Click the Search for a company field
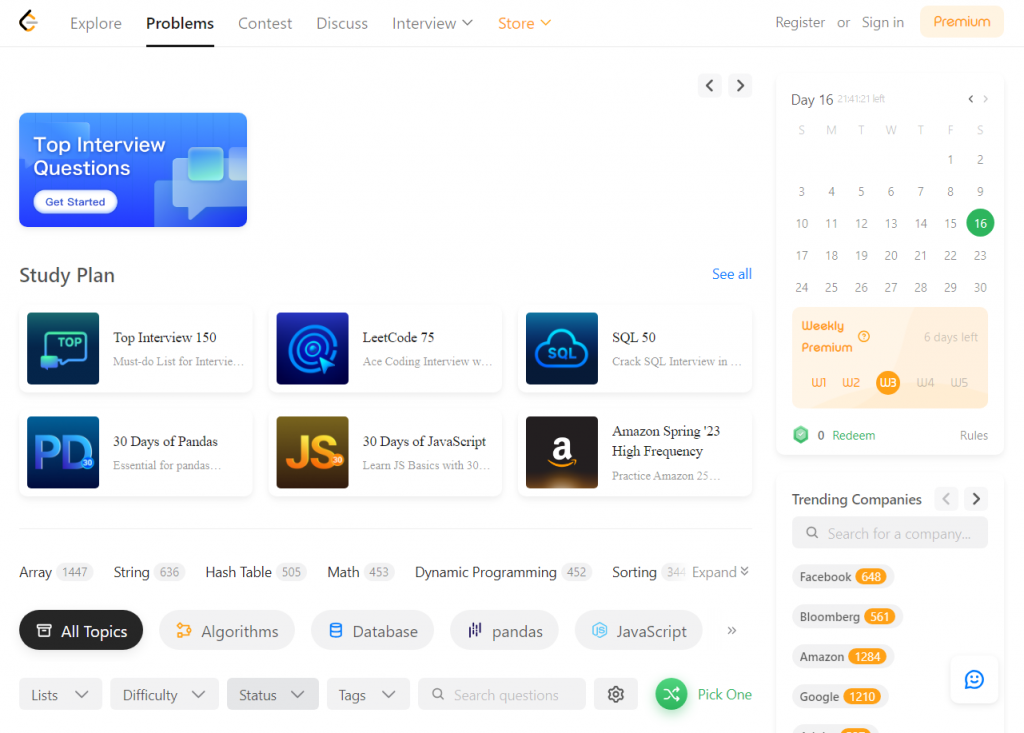The height and width of the screenshot is (733, 1024). 889,533
